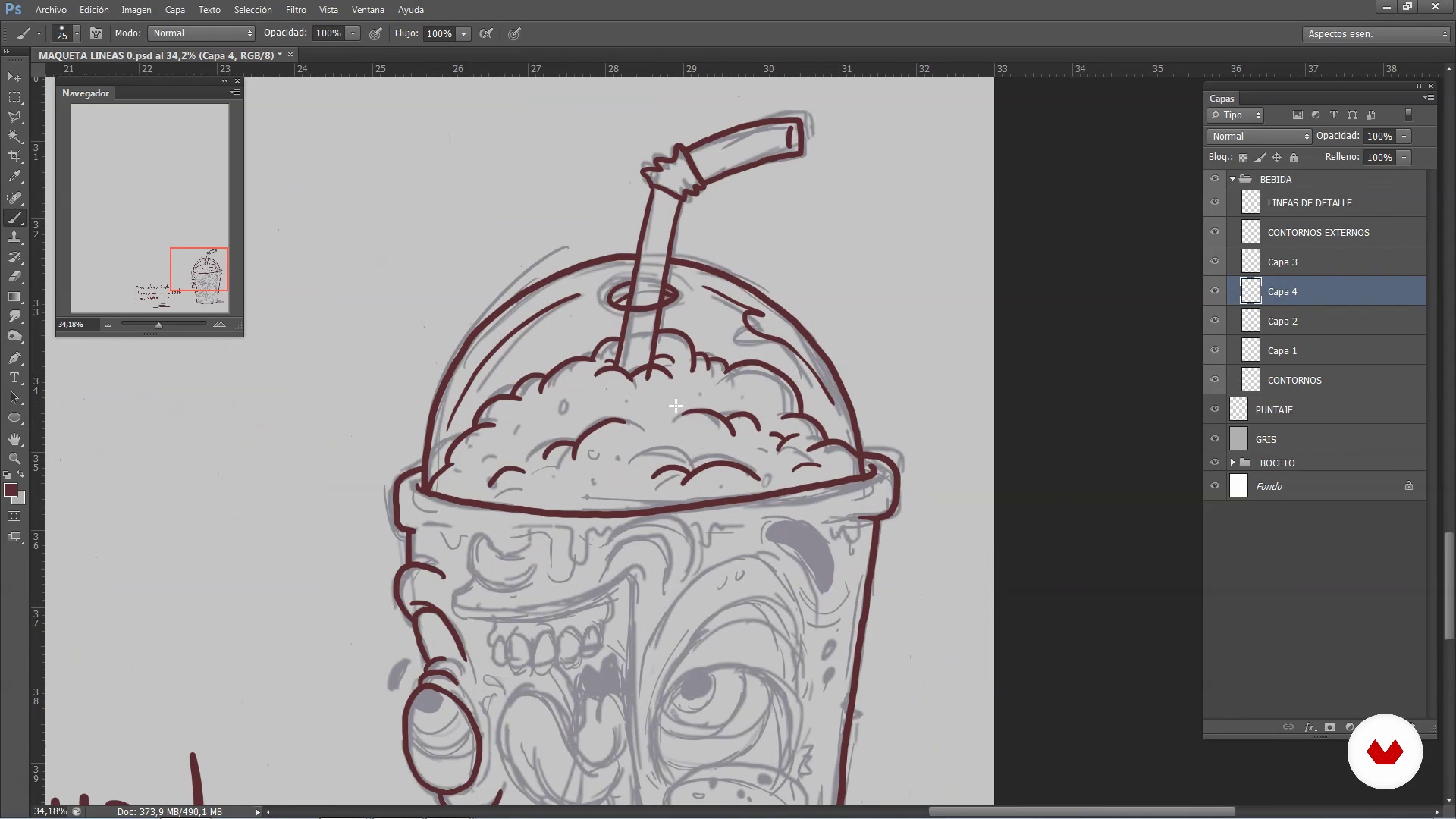Select the Move tool
This screenshot has height=819, width=1456.
click(14, 77)
